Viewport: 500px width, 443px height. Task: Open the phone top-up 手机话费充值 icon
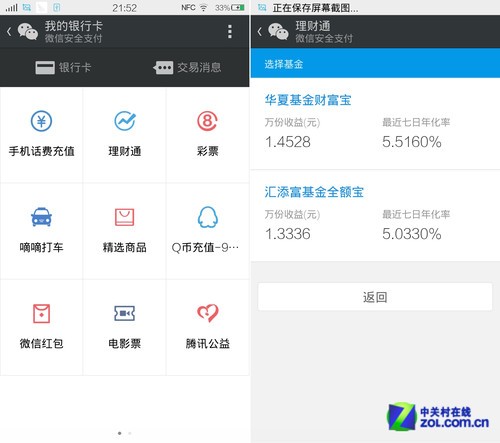[x=41, y=121]
